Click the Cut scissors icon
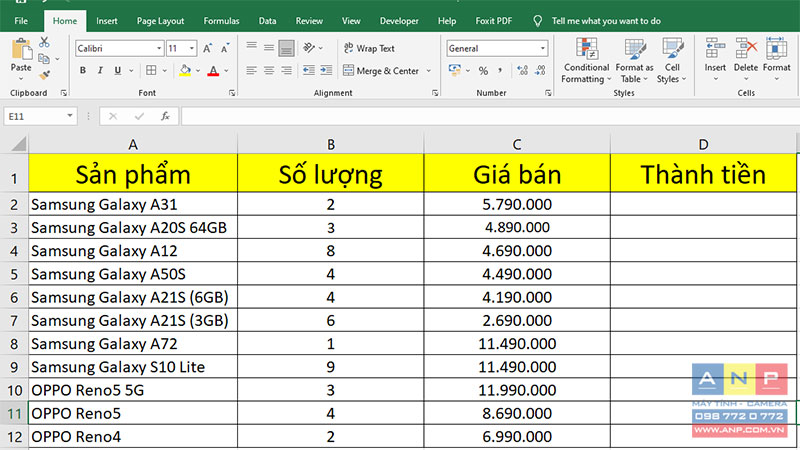800x450 pixels. point(44,42)
